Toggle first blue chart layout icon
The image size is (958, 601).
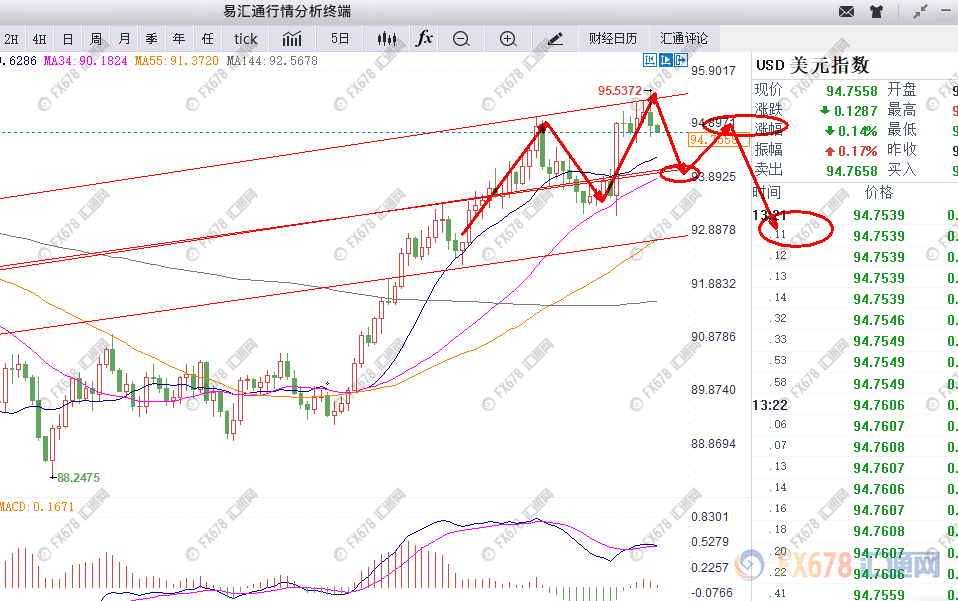[x=650, y=60]
